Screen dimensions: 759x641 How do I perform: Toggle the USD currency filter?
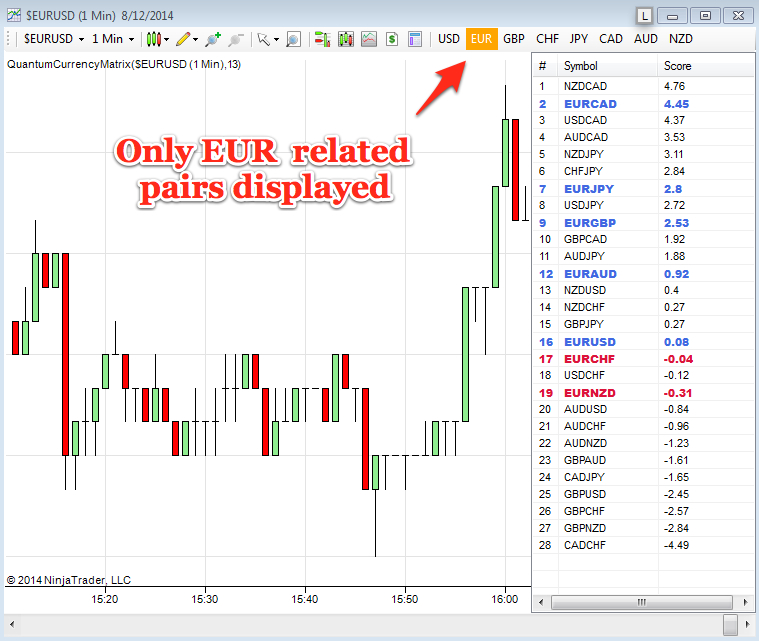pyautogui.click(x=449, y=39)
